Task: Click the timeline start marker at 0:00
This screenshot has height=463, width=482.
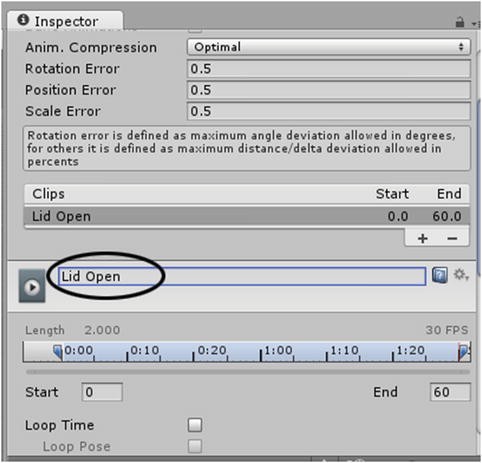Action: (58, 352)
